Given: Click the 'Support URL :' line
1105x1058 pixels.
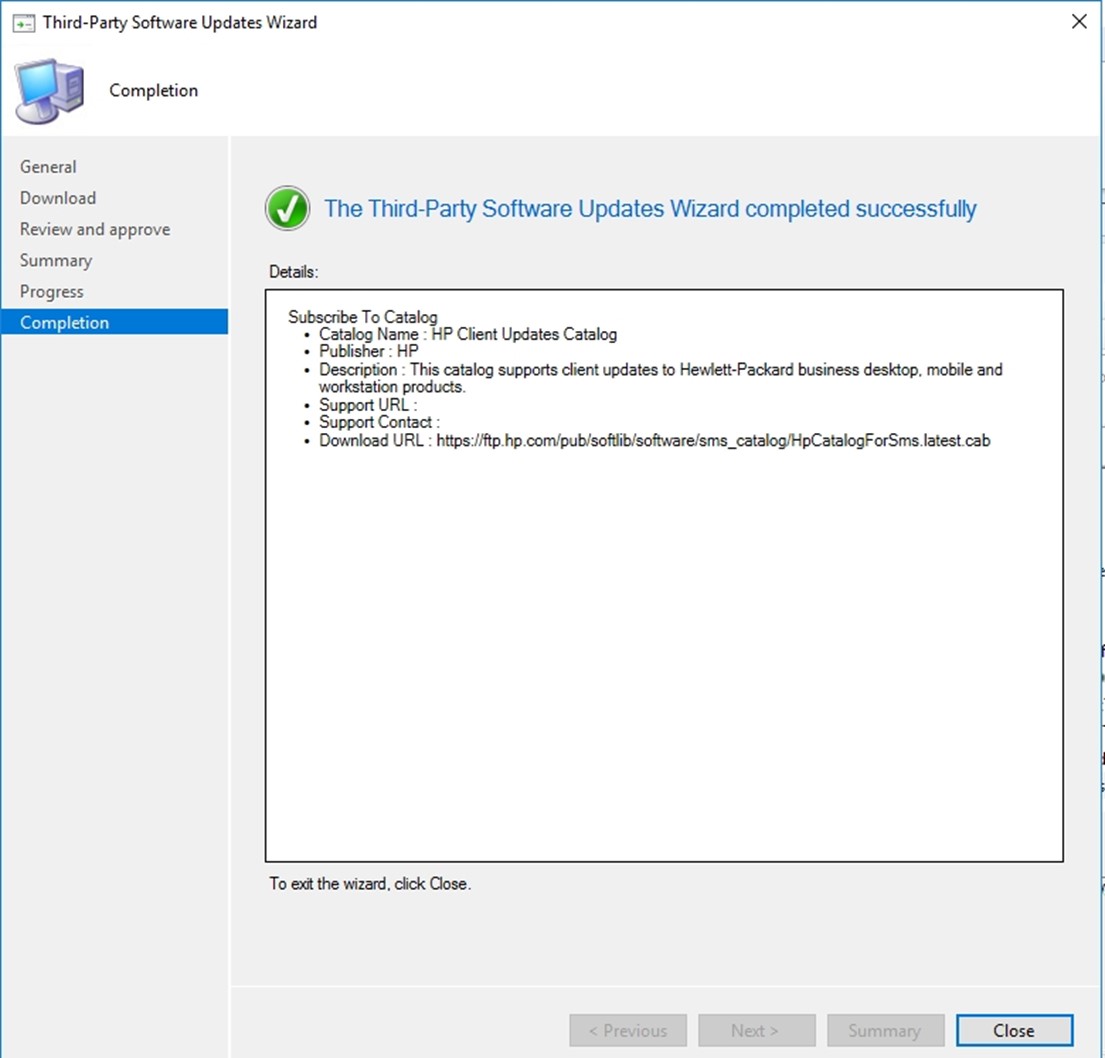Looking at the screenshot, I should [368, 405].
